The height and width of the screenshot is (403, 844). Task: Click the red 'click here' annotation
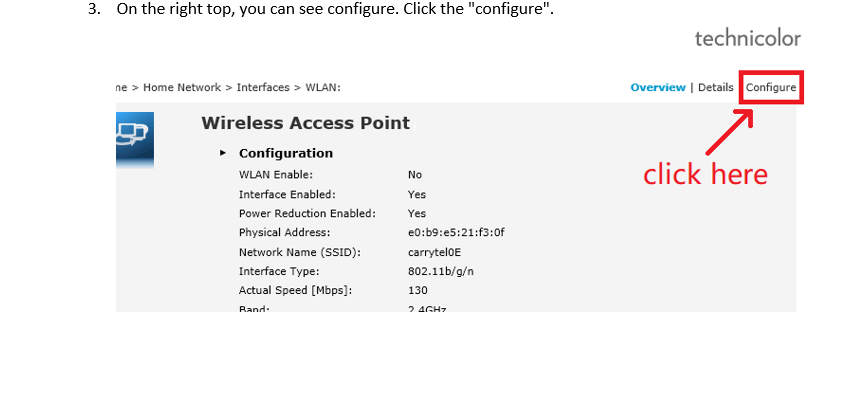(705, 174)
